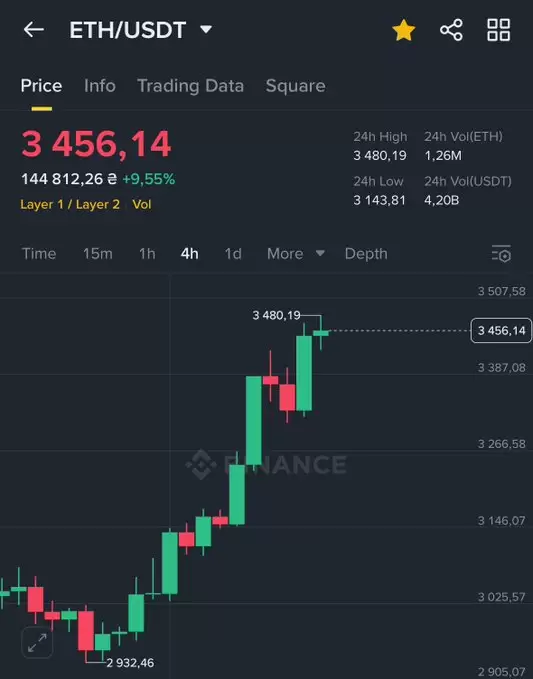Select the Price tab

[41, 86]
